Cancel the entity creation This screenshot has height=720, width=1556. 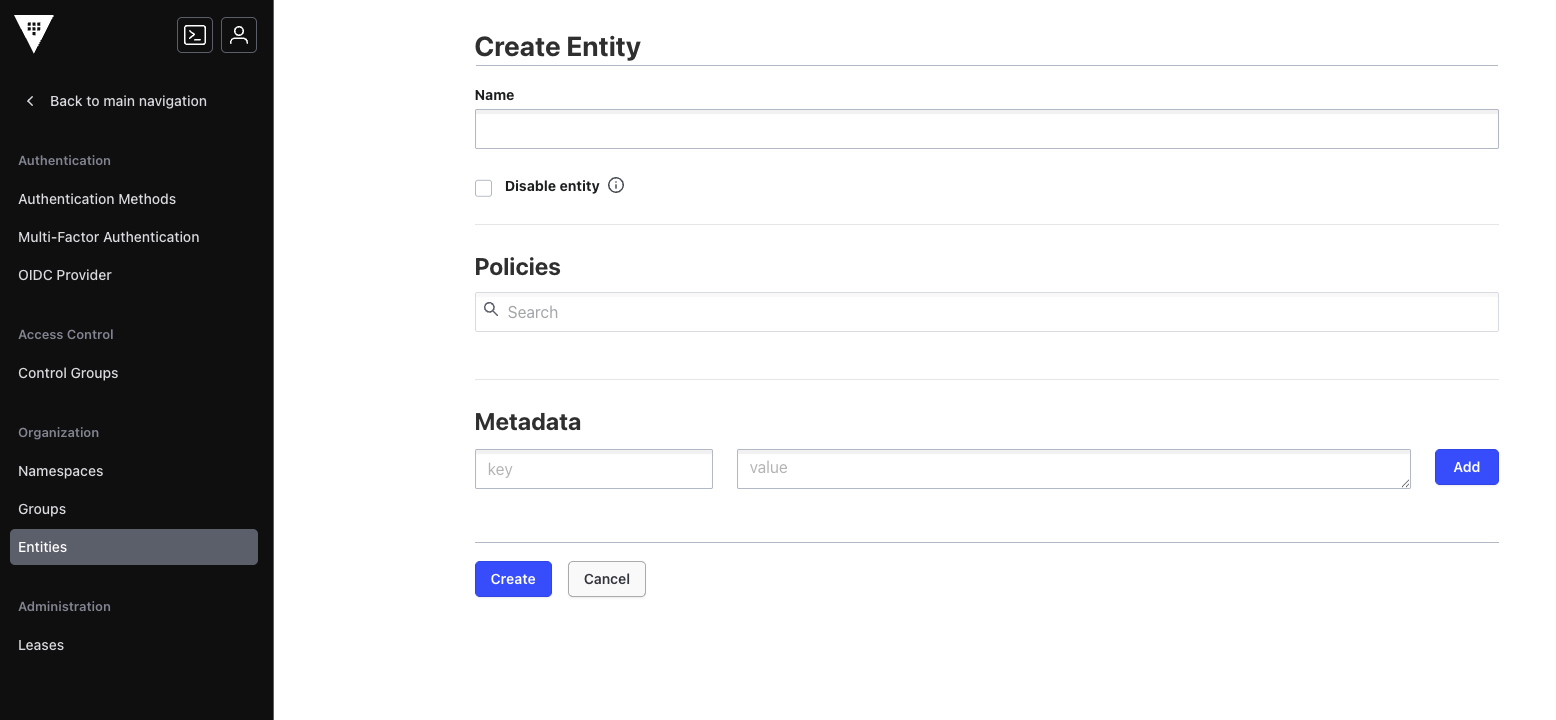tap(606, 579)
